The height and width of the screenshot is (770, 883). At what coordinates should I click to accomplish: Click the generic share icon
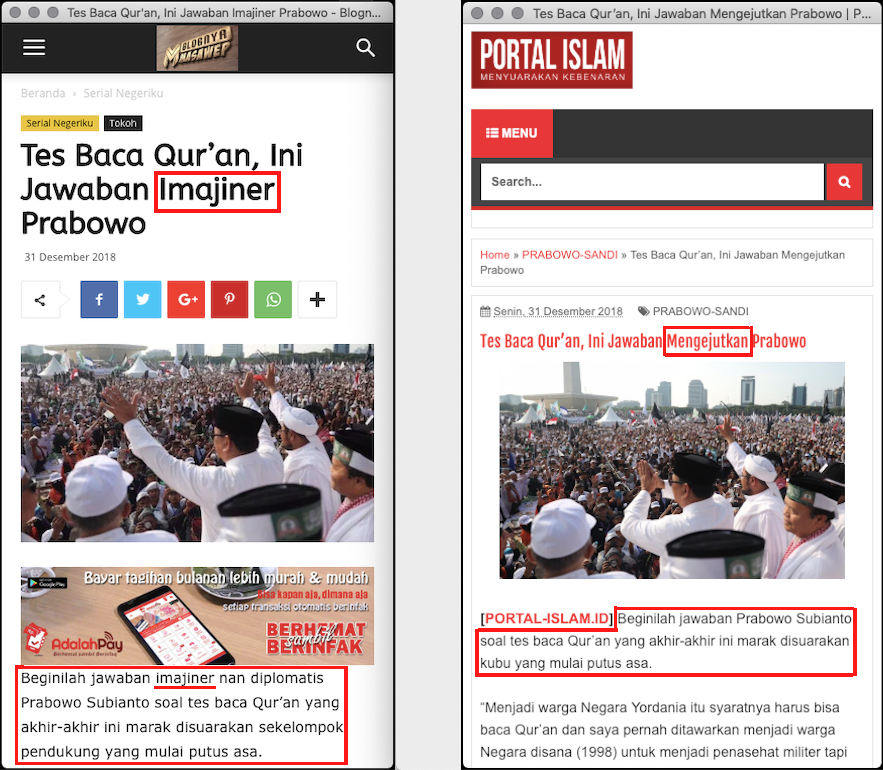coord(40,300)
